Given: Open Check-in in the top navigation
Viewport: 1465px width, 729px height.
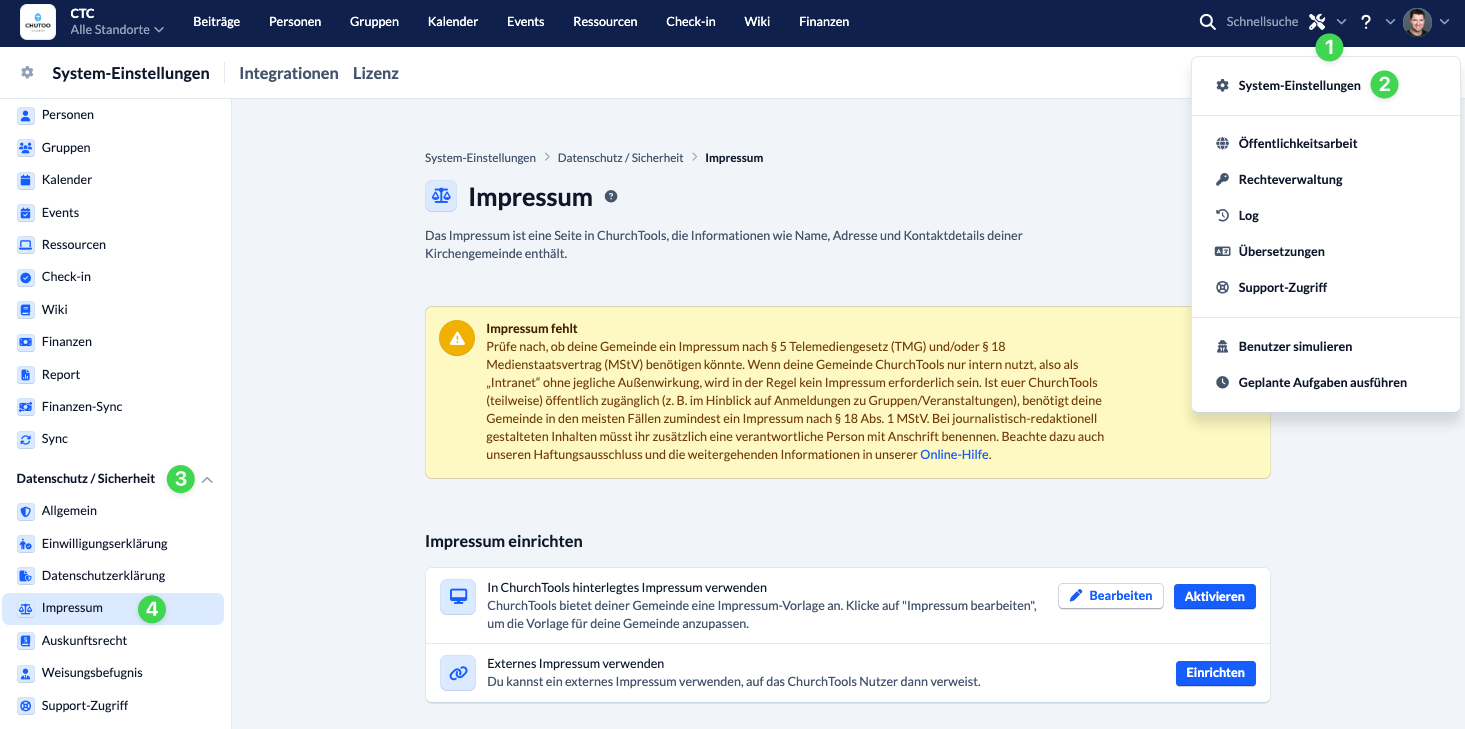Looking at the screenshot, I should coord(691,22).
